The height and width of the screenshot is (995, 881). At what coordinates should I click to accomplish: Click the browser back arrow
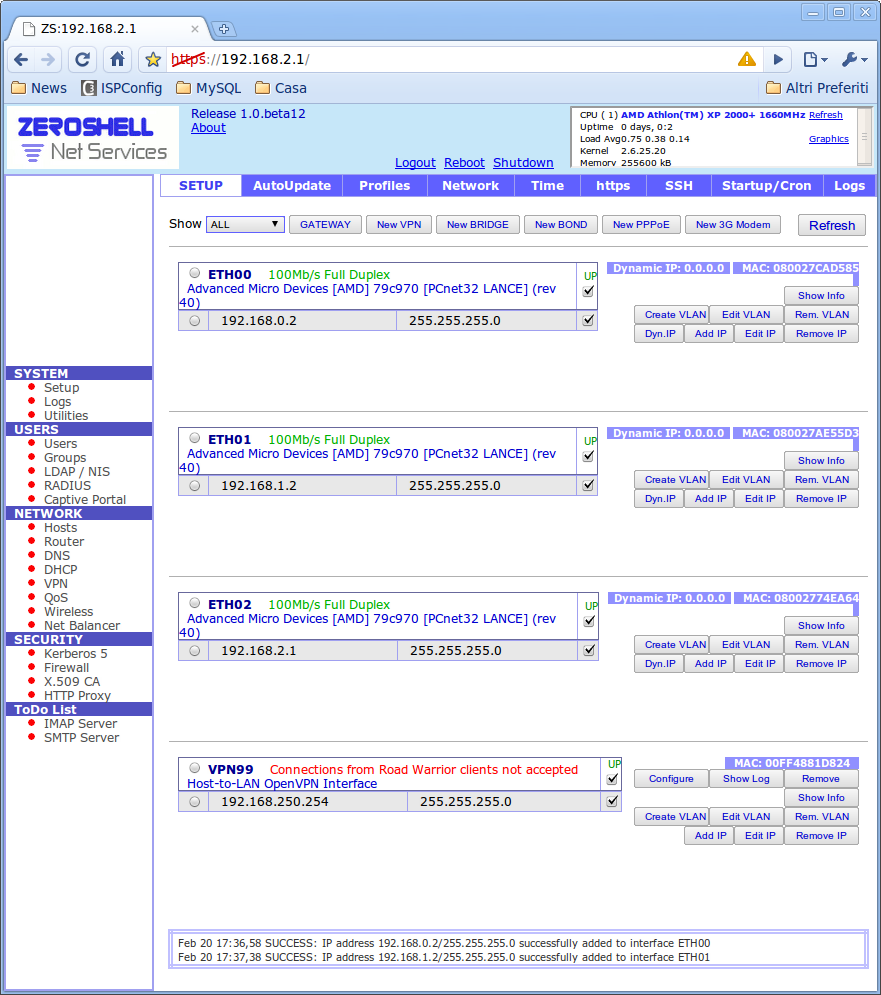(x=21, y=60)
